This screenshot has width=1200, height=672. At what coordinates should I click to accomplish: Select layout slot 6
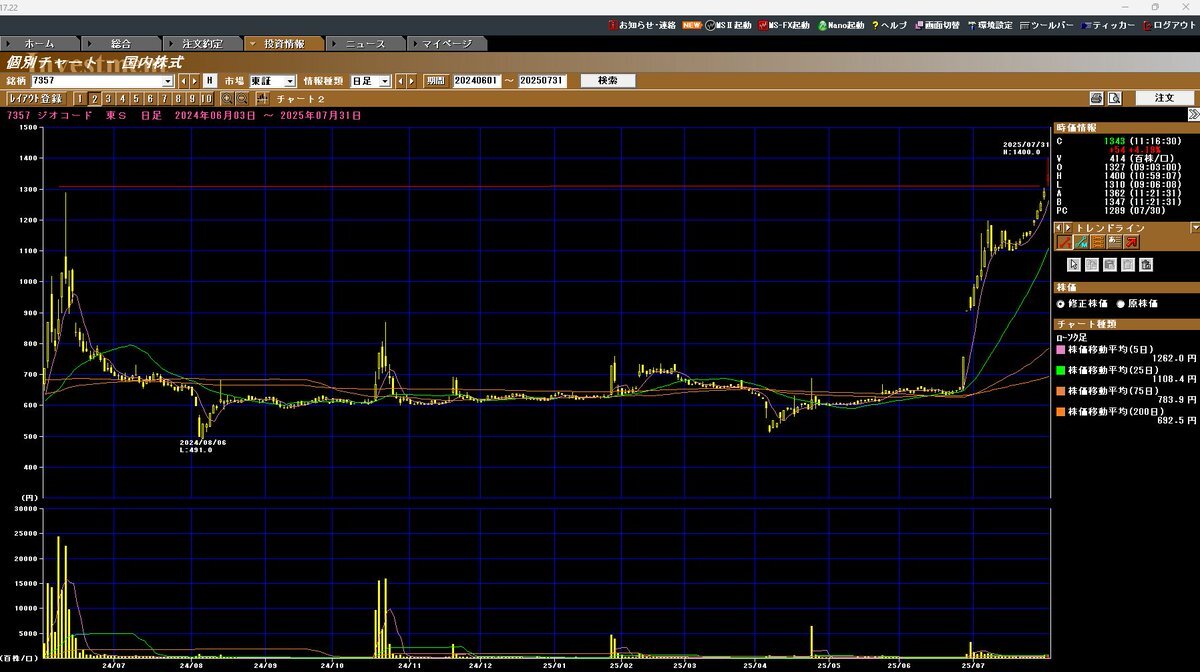(x=149, y=98)
